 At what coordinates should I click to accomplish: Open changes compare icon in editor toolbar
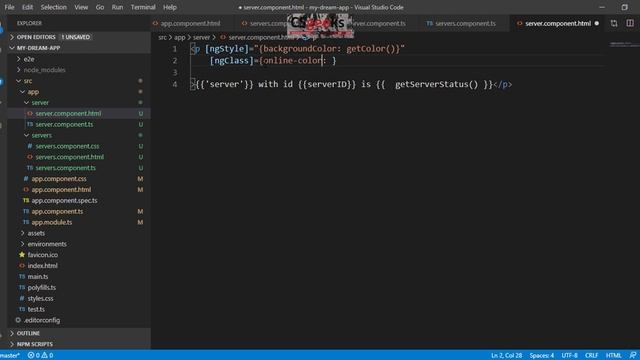pos(614,23)
